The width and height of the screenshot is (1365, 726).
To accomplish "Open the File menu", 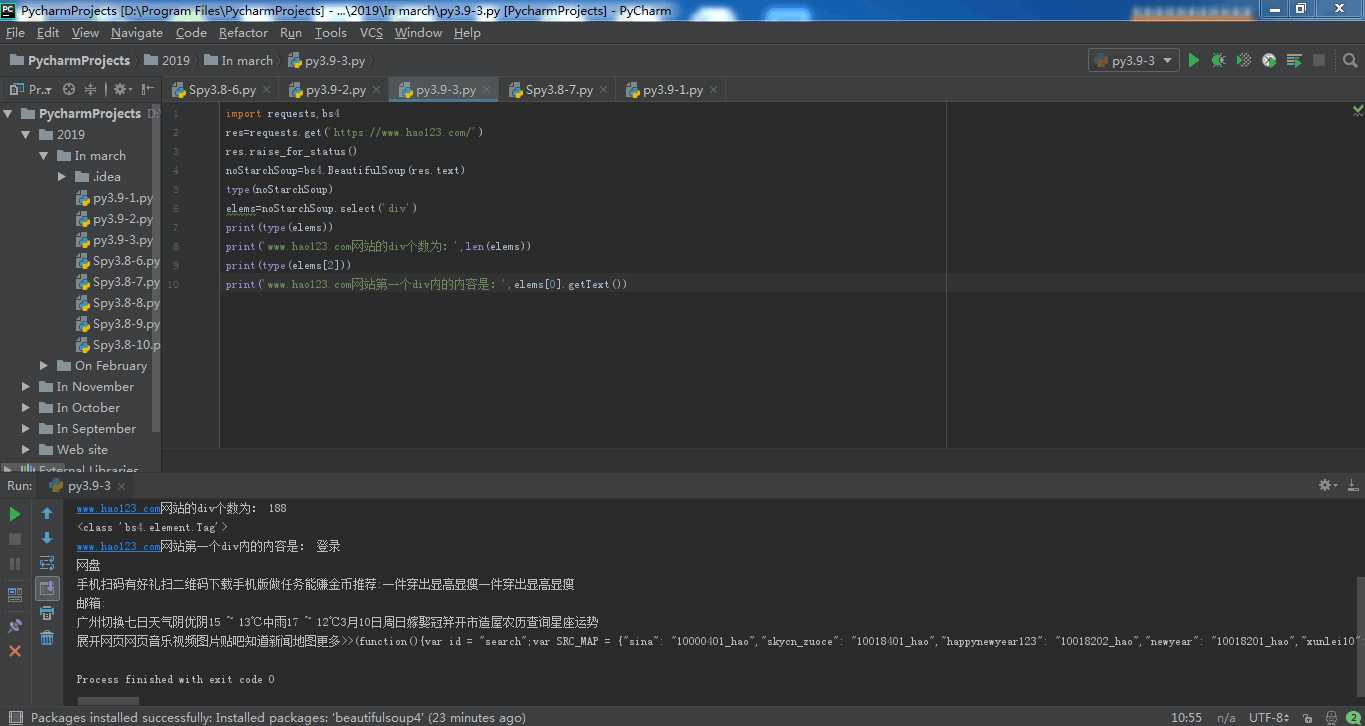I will click(15, 33).
